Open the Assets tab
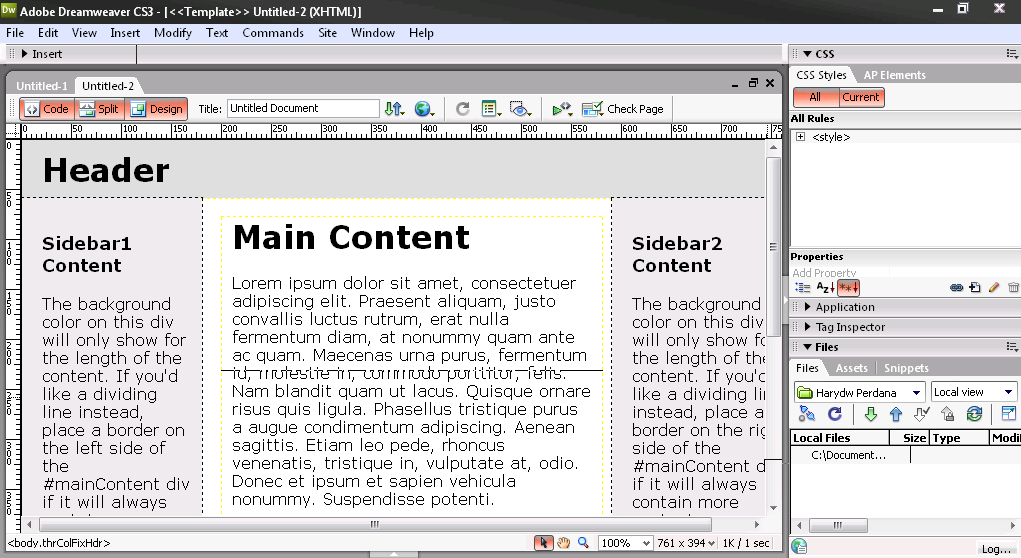The width and height of the screenshot is (1021, 558). pyautogui.click(x=852, y=368)
